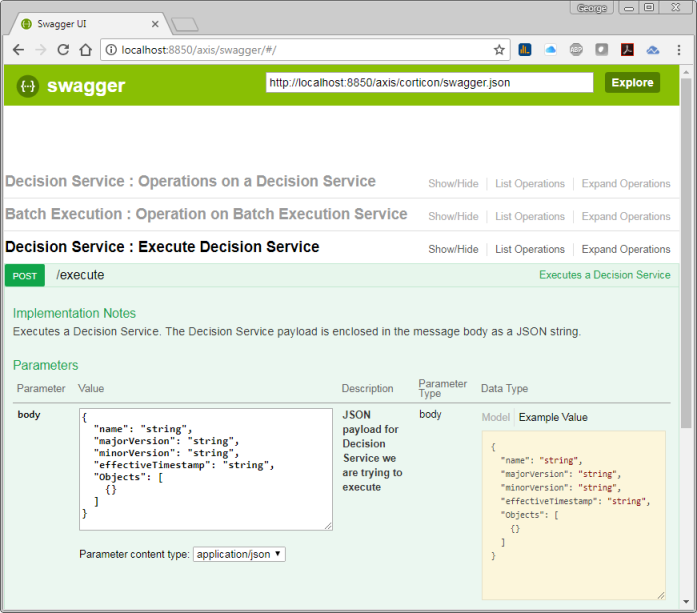
Task: Open the Chrome three-dot menu
Action: click(679, 50)
